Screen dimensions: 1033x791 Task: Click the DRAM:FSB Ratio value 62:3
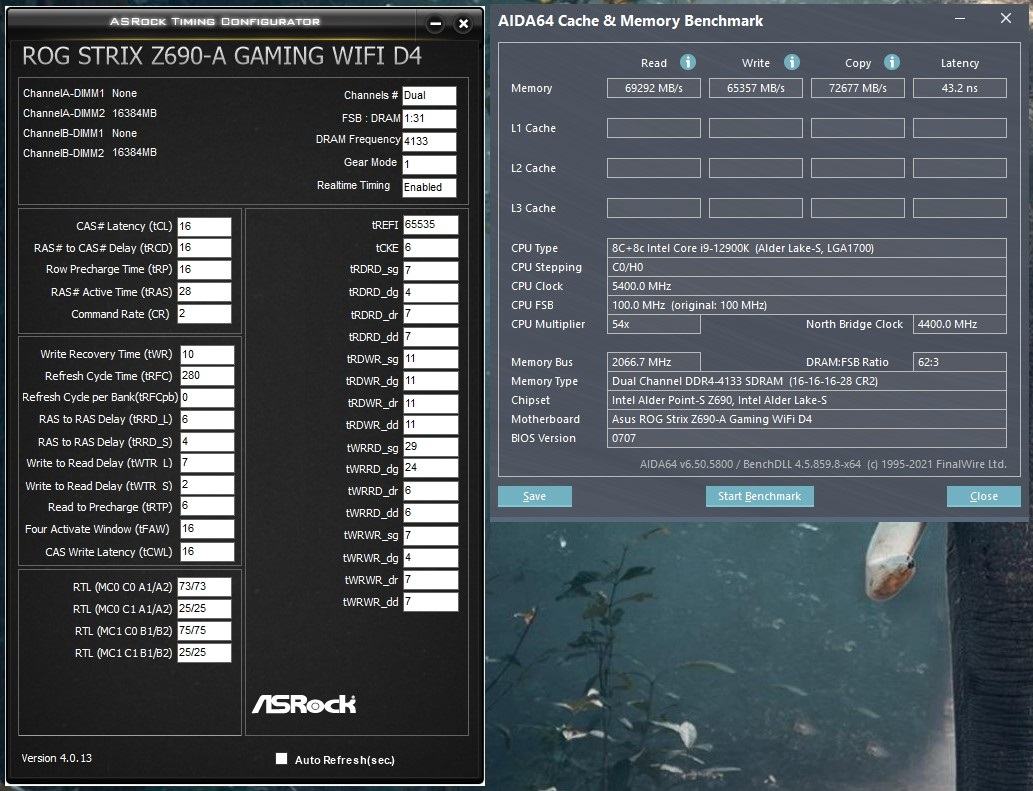(960, 362)
